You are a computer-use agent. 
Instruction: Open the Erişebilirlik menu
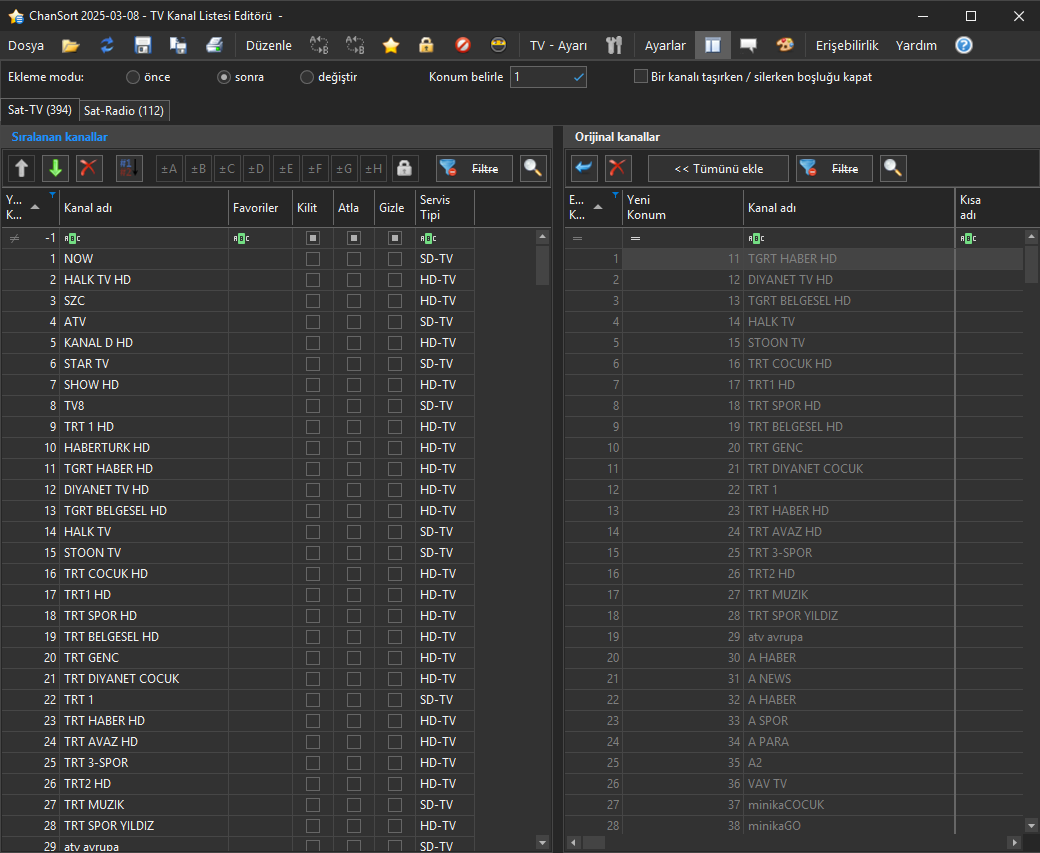[x=847, y=45]
